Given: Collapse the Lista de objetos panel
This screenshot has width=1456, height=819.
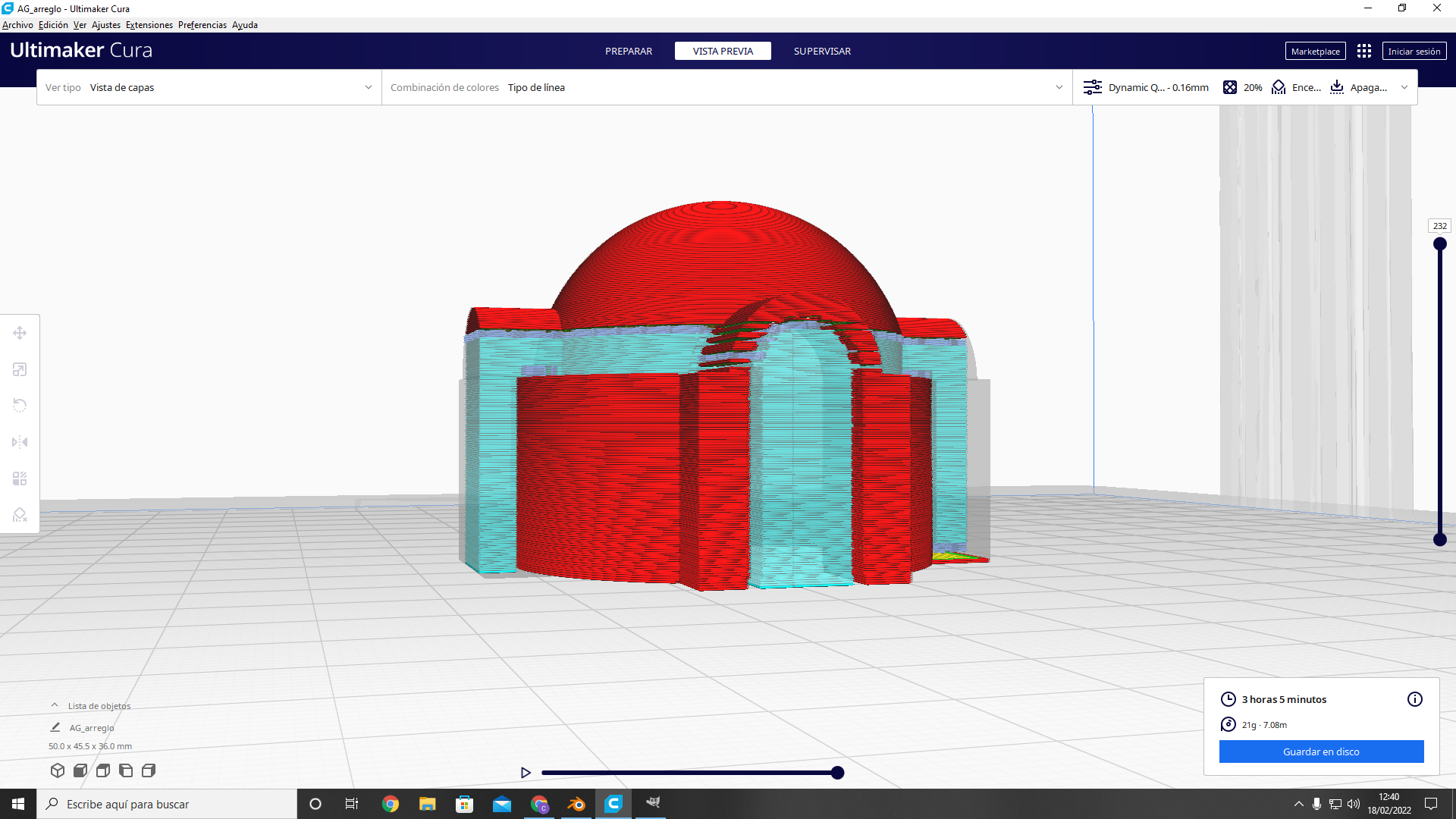Looking at the screenshot, I should (55, 705).
